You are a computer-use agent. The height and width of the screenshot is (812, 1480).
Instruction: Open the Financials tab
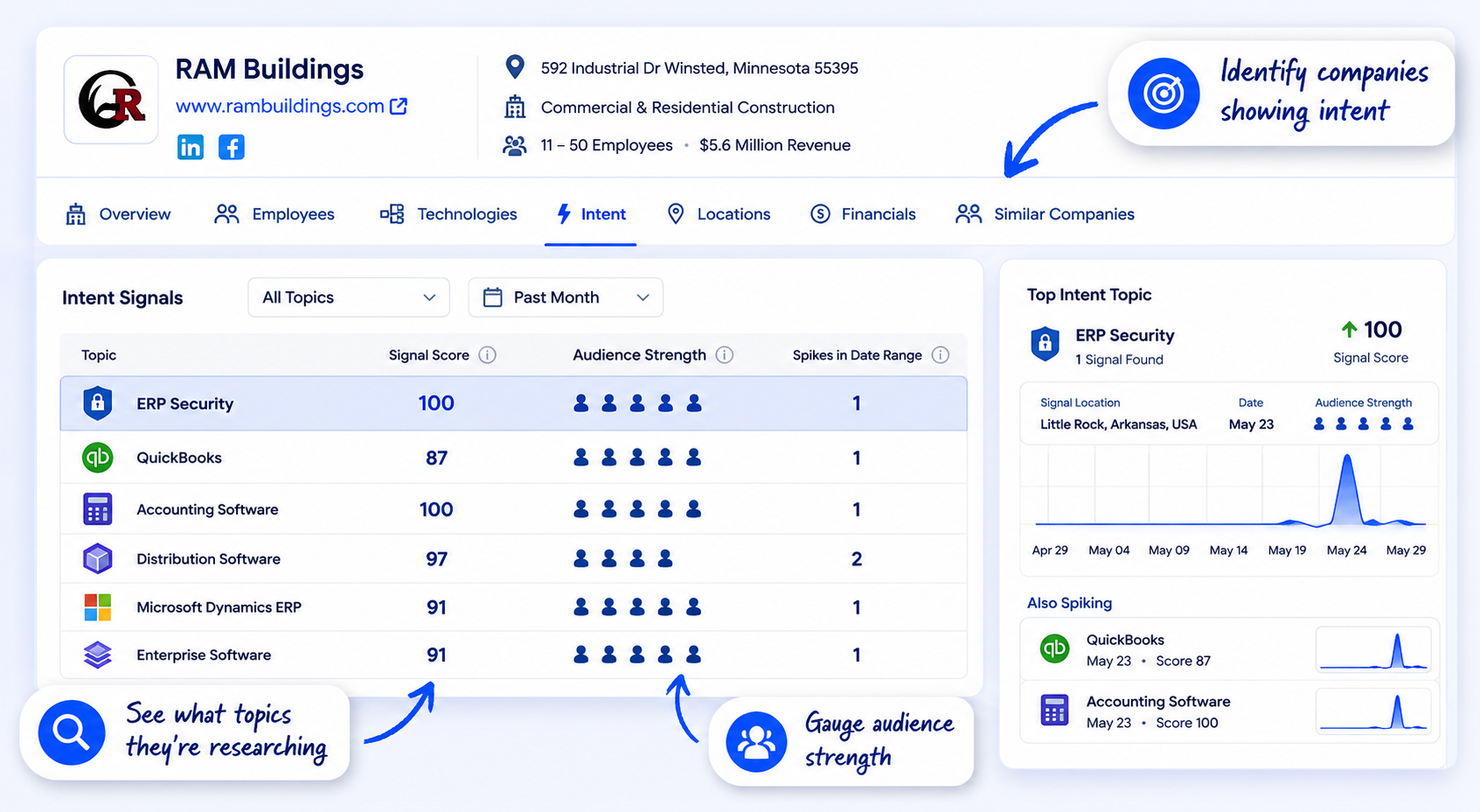click(x=863, y=214)
